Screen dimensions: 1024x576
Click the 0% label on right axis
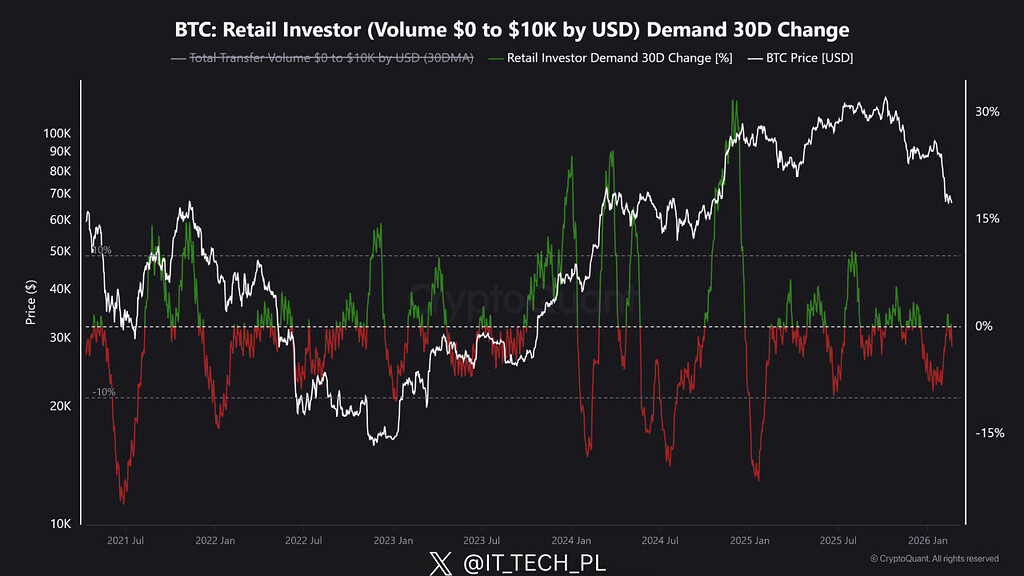tap(986, 326)
